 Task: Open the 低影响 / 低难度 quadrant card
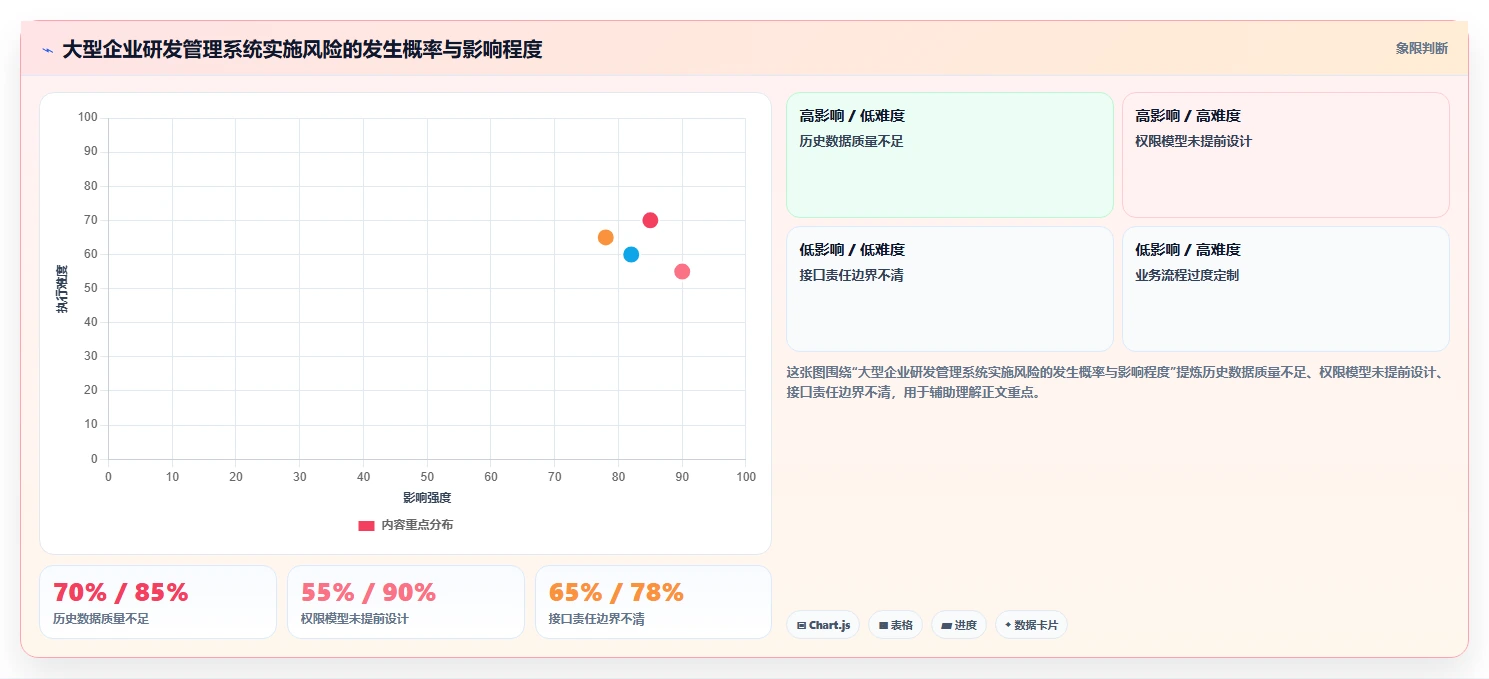coord(950,289)
